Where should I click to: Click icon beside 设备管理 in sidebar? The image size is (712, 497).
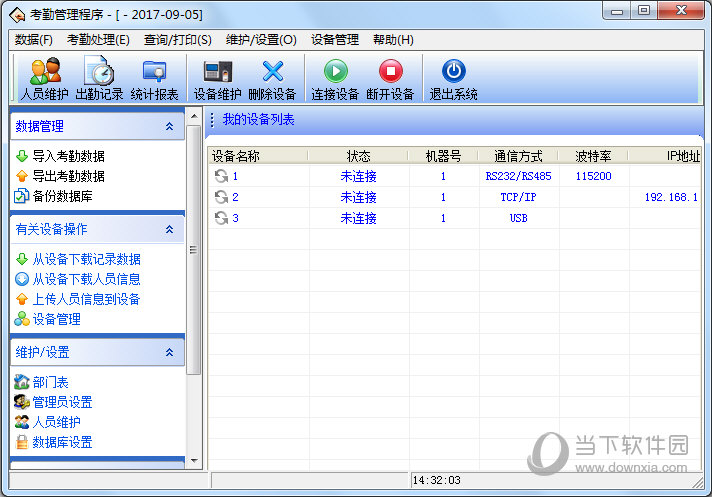22,319
